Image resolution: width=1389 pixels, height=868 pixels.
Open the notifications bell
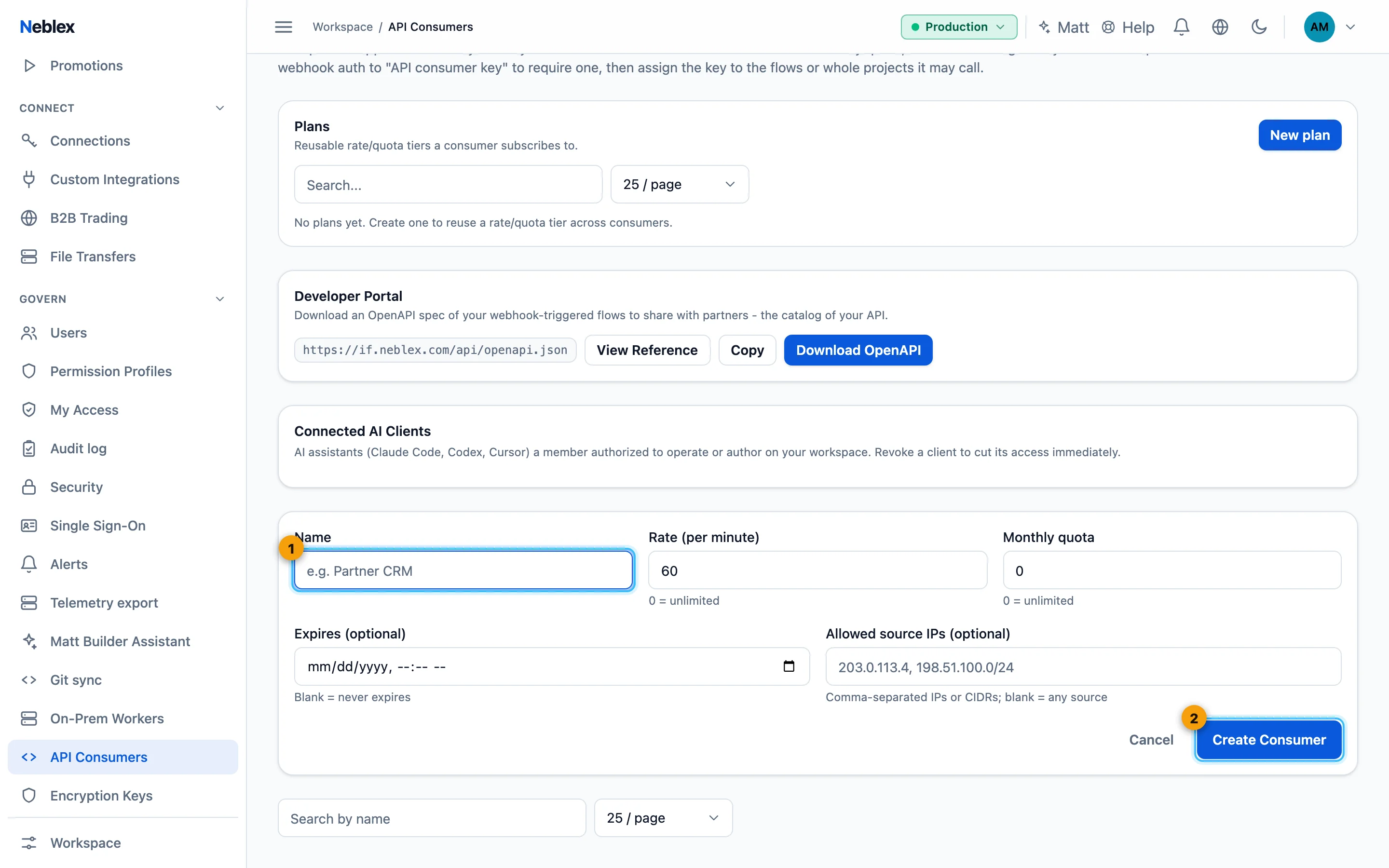pyautogui.click(x=1181, y=27)
